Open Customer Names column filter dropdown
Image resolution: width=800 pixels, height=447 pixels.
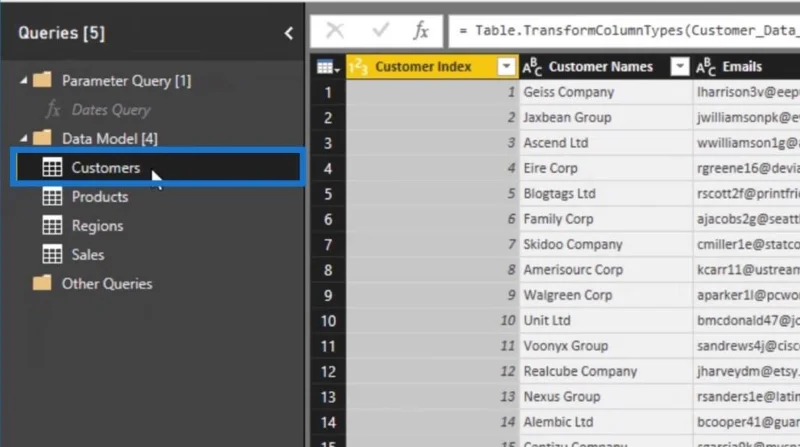(x=680, y=67)
